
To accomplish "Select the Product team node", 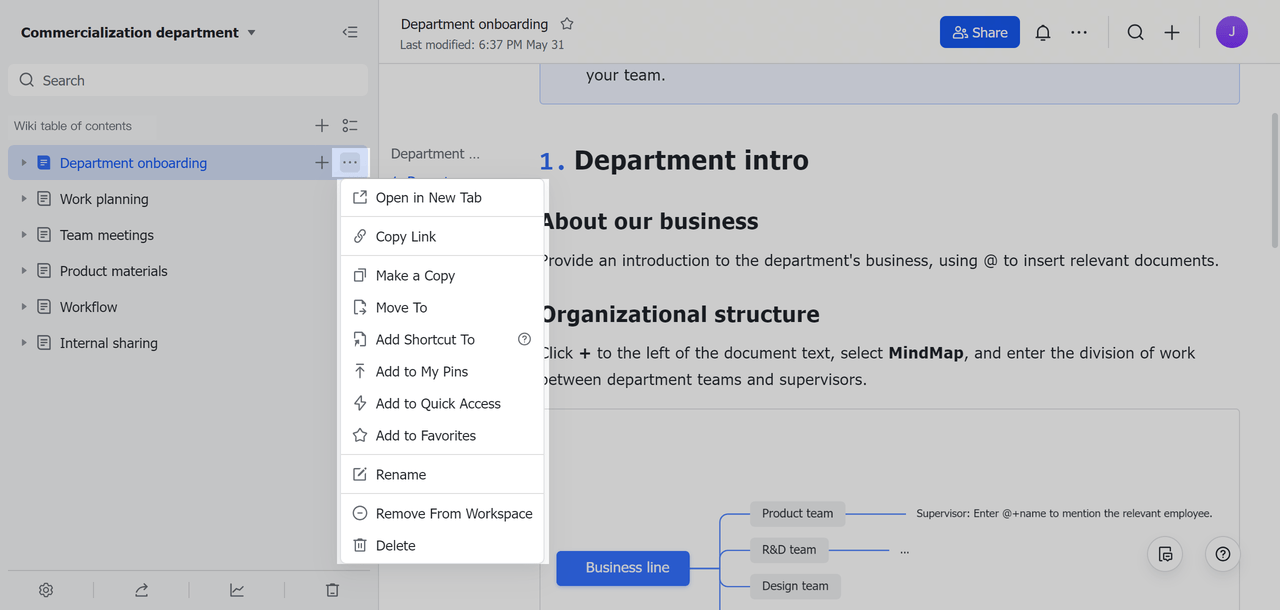I will tap(798, 513).
